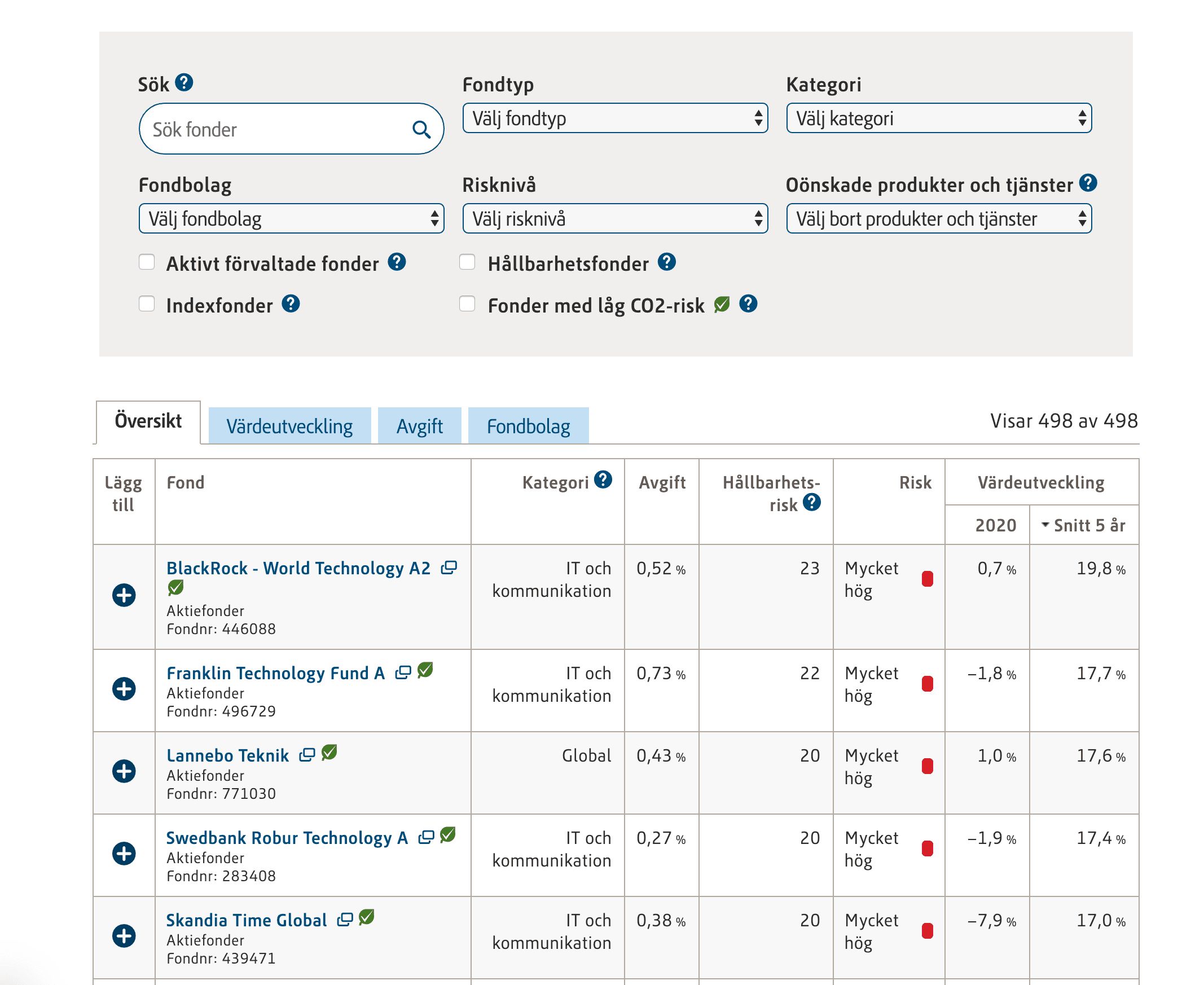Click green leaf badge for Lannebo Teknik

pos(329,753)
